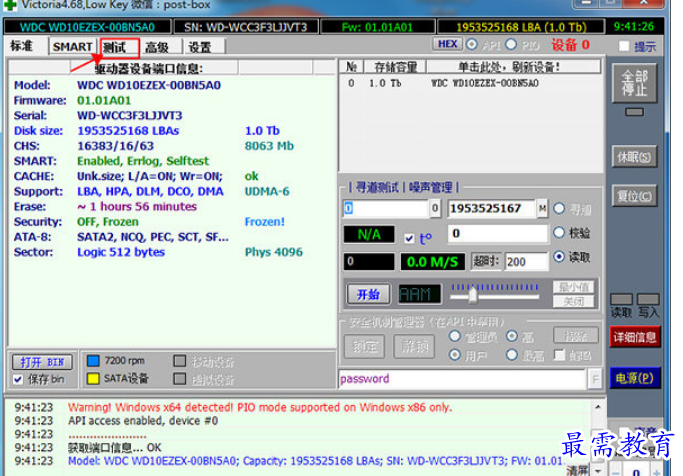Open the SMART tab
The height and width of the screenshot is (476, 683).
pos(72,47)
